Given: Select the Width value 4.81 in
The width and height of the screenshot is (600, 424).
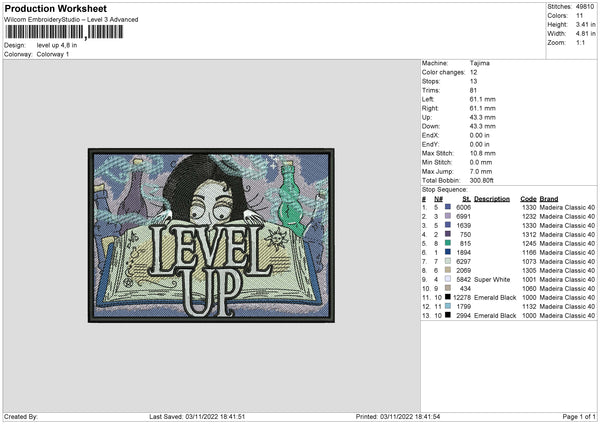Looking at the screenshot, I should click(x=585, y=34).
